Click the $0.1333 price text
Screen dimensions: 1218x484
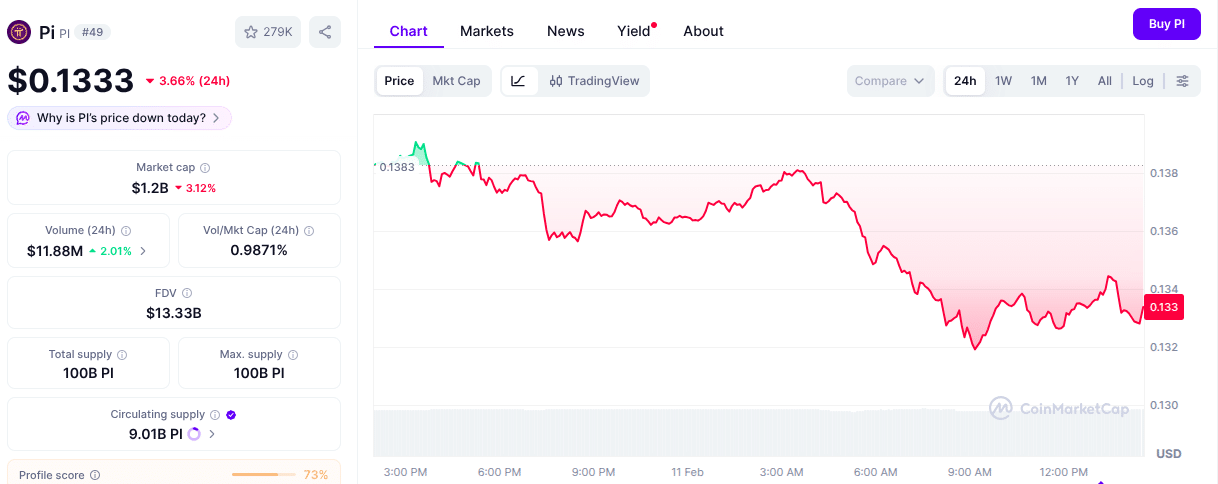click(x=71, y=80)
